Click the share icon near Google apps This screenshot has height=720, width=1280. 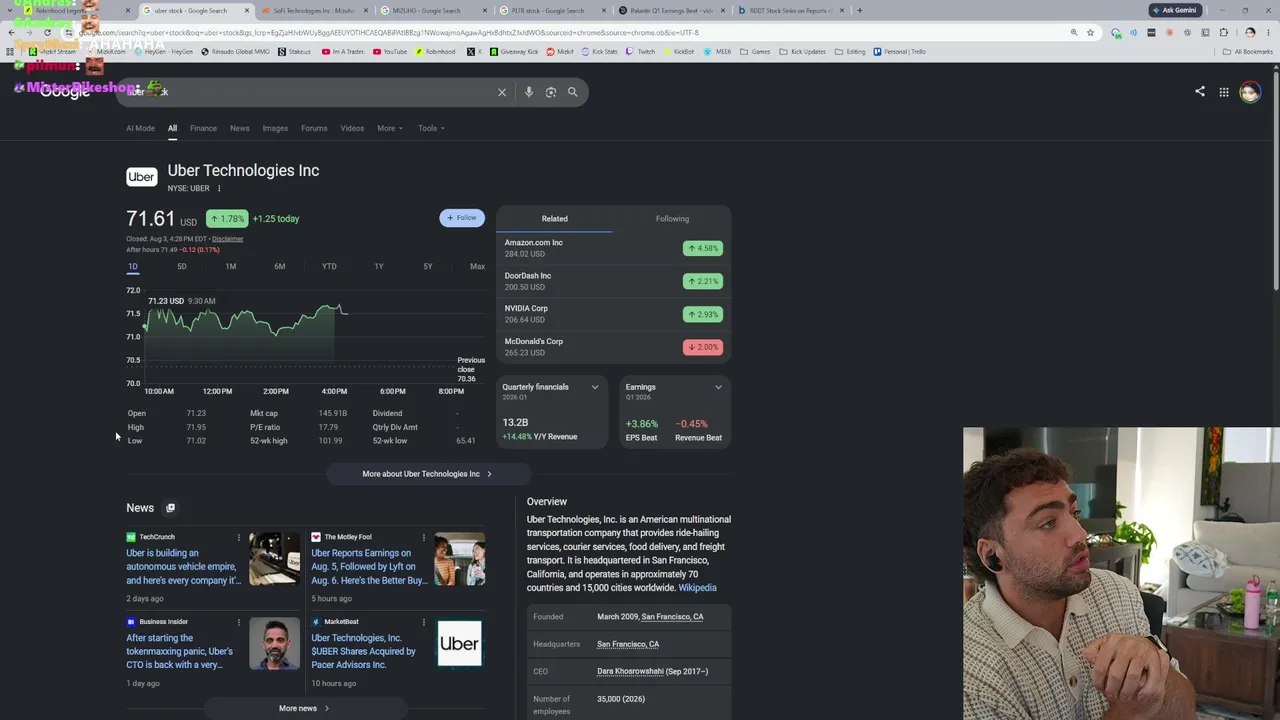click(1200, 92)
